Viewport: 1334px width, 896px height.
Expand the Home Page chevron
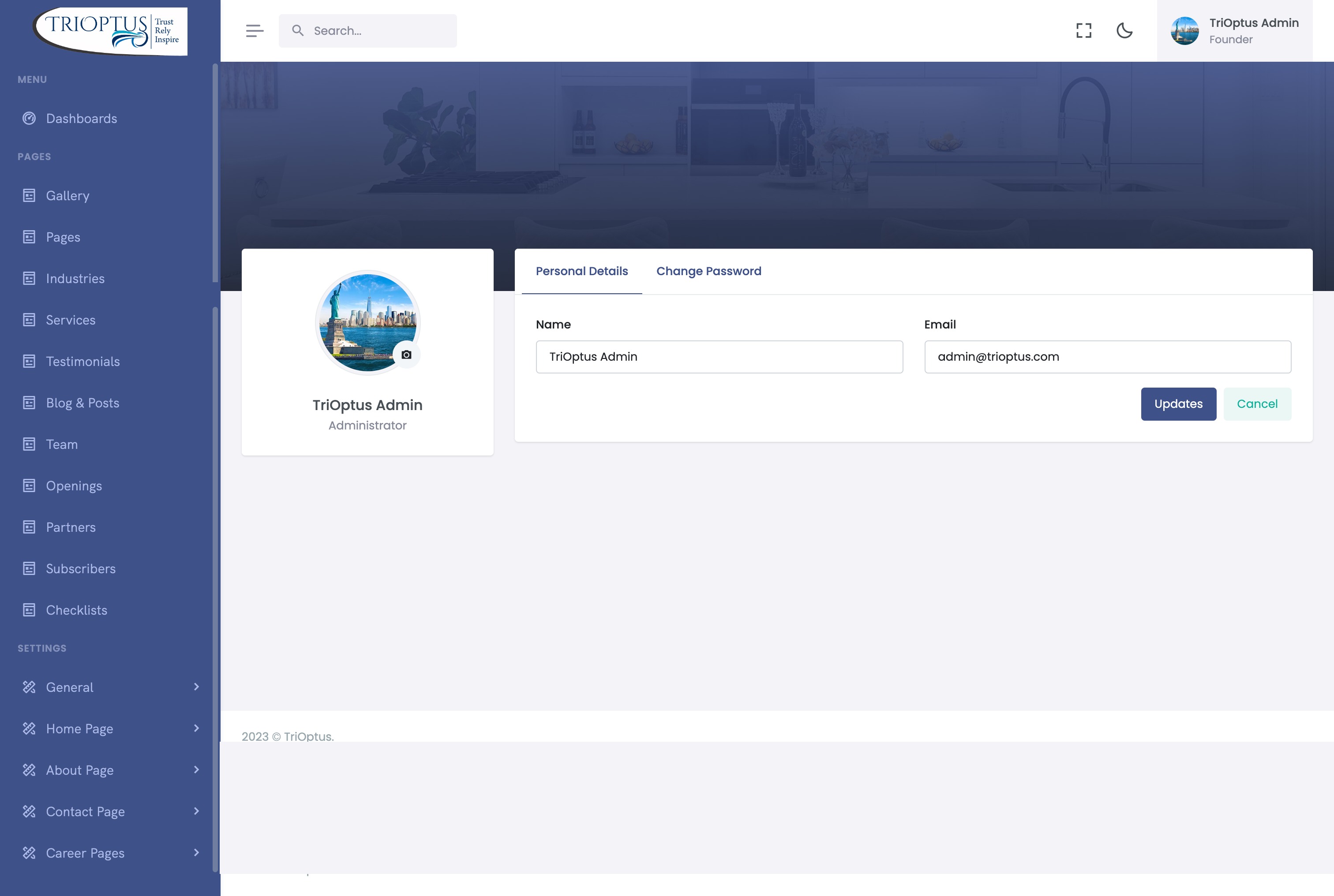196,728
